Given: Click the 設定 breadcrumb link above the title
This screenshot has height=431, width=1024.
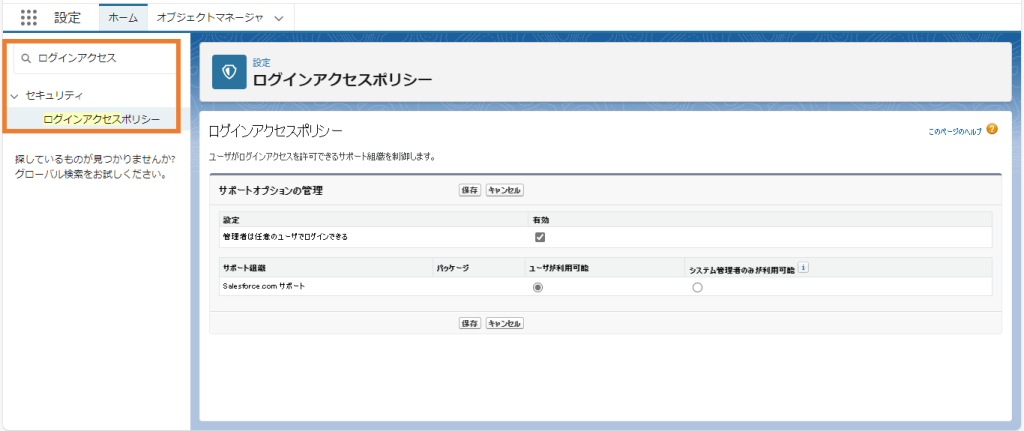Looking at the screenshot, I should tap(261, 63).
